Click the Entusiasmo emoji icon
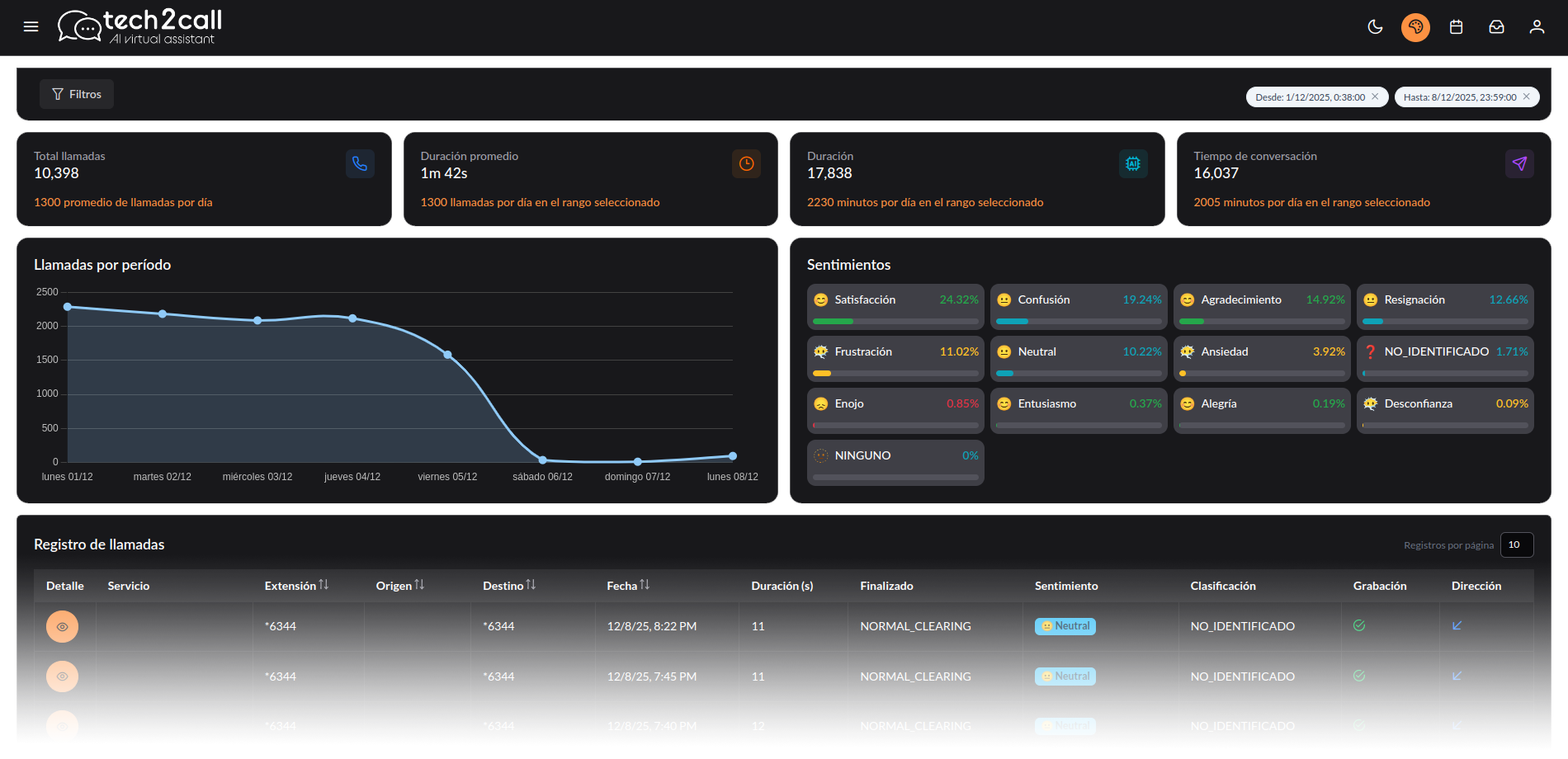Viewport: 1568px width, 759px height. click(1004, 404)
